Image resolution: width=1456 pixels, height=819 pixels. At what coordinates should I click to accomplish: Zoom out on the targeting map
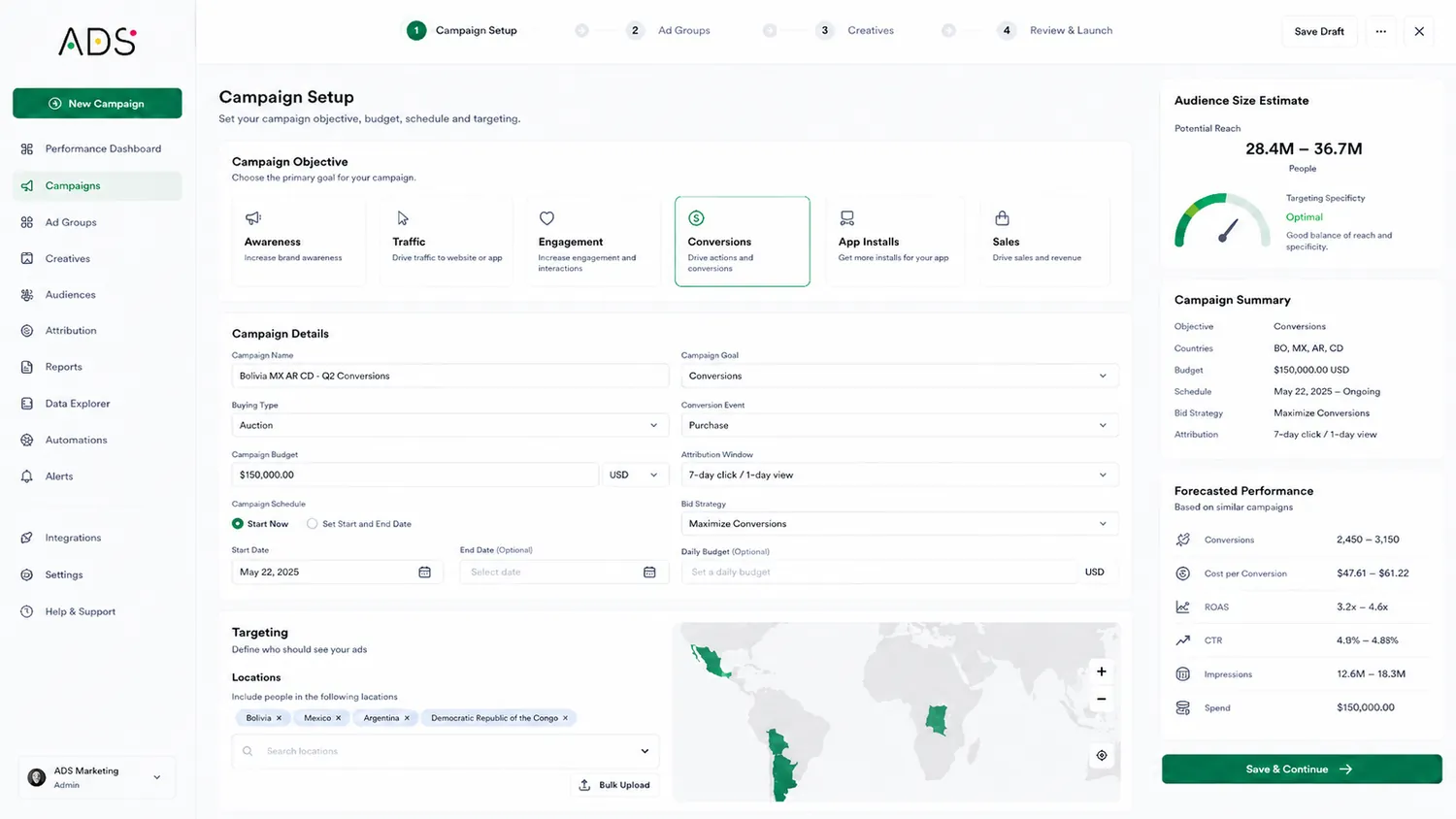pos(1101,699)
